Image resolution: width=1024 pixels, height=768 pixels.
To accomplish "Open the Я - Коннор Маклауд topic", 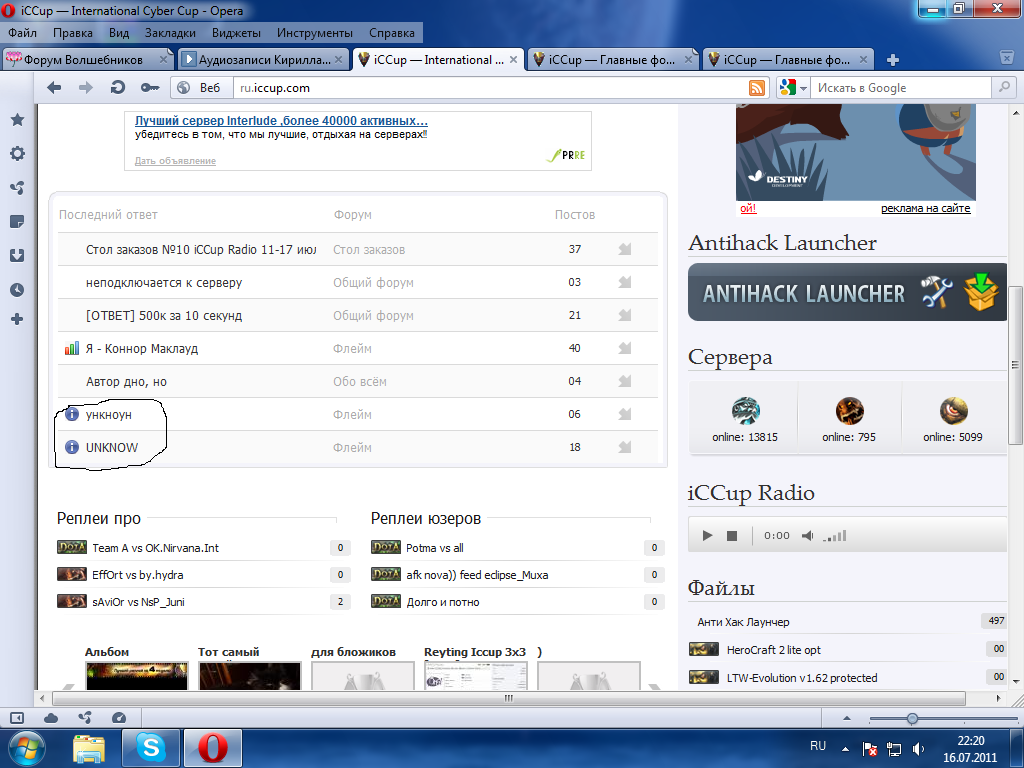I will coord(142,349).
